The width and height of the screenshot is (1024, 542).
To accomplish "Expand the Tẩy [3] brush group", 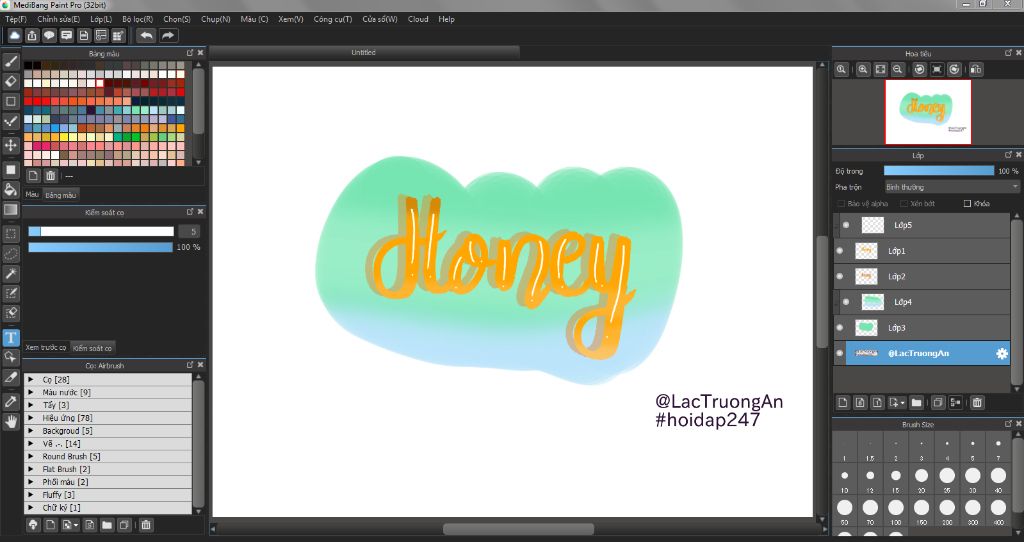I will [31, 405].
